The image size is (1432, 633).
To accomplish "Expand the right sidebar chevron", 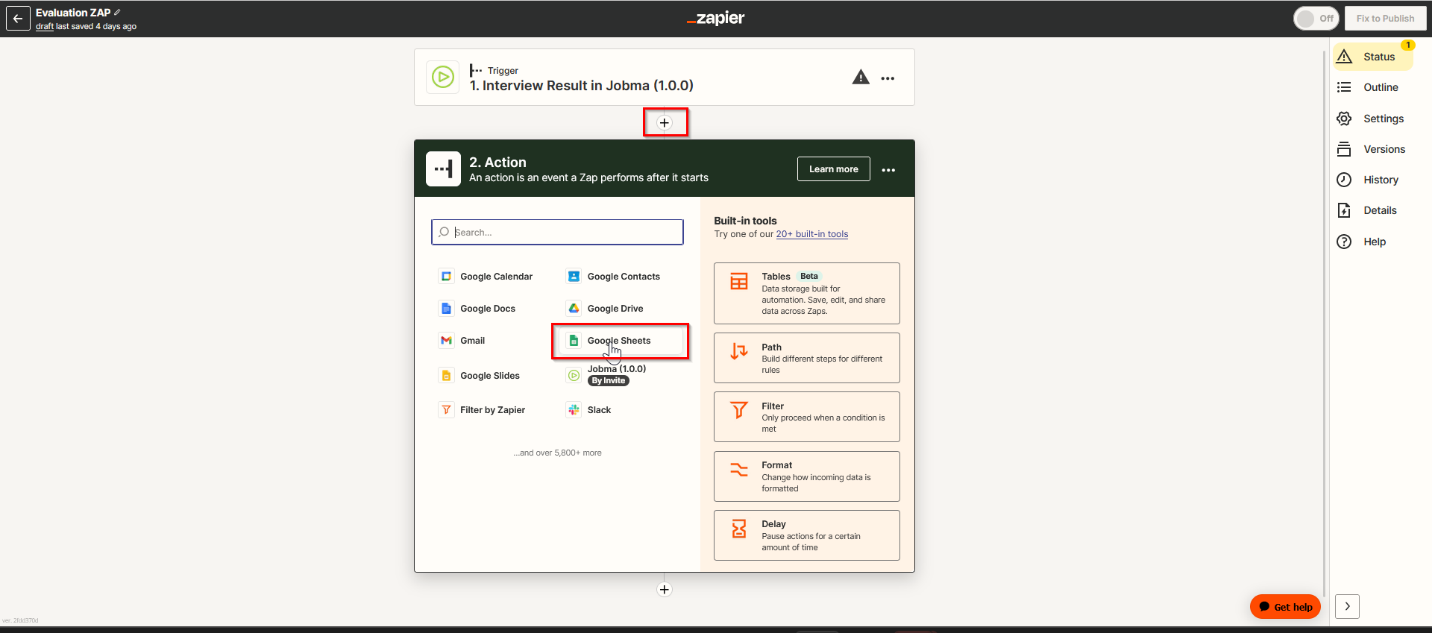I will pyautogui.click(x=1347, y=606).
